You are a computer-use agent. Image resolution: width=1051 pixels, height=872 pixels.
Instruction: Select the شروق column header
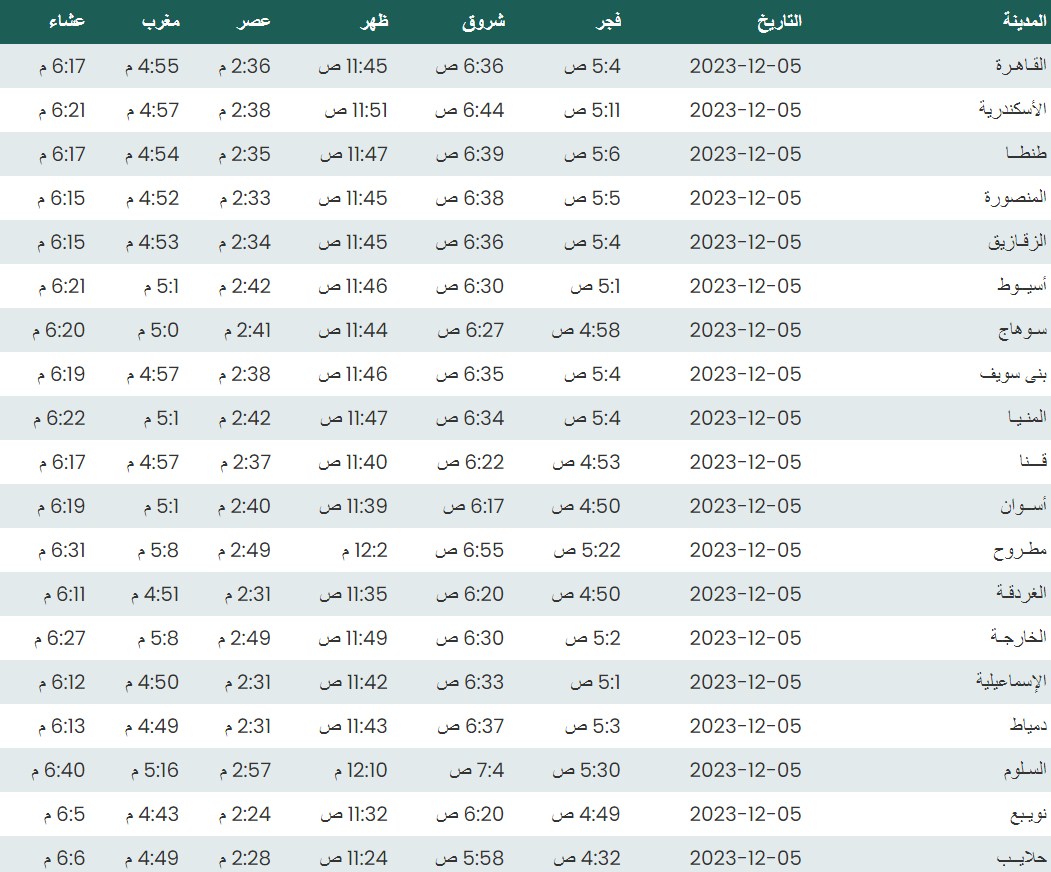click(x=485, y=21)
